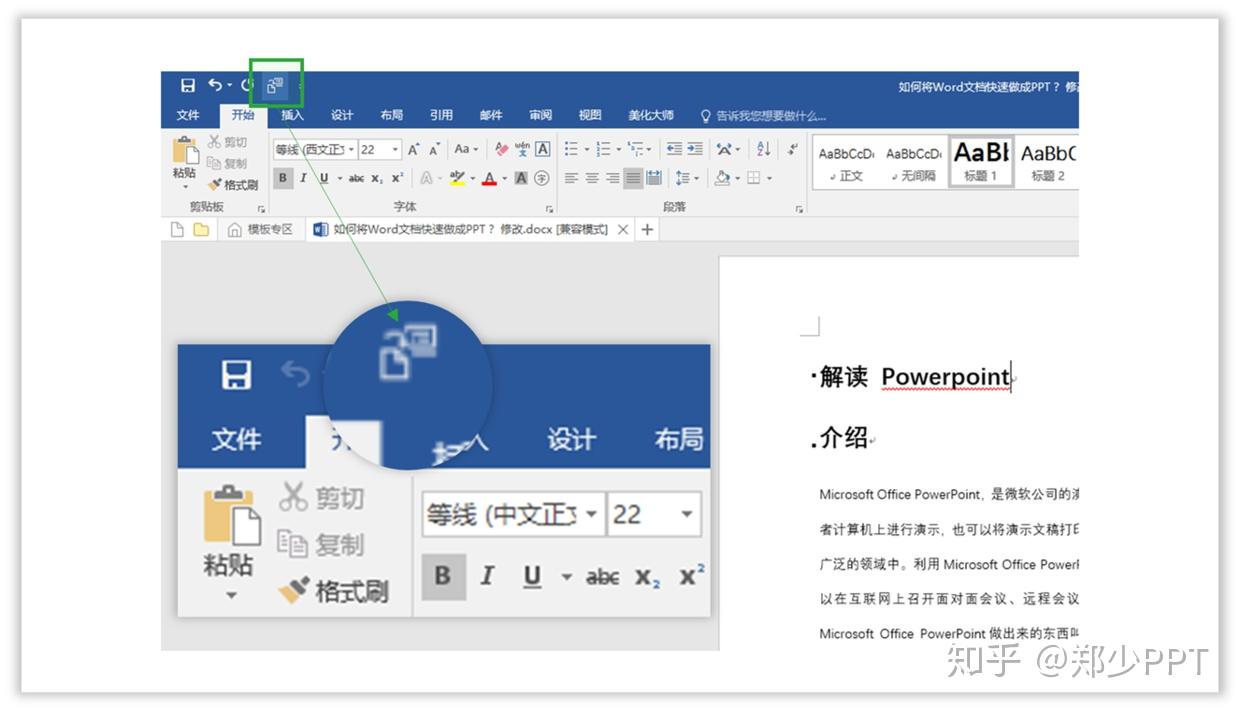Image resolution: width=1240 pixels, height=711 pixels.
Task: Toggle Italic in the enlarged inset
Action: coord(488,576)
